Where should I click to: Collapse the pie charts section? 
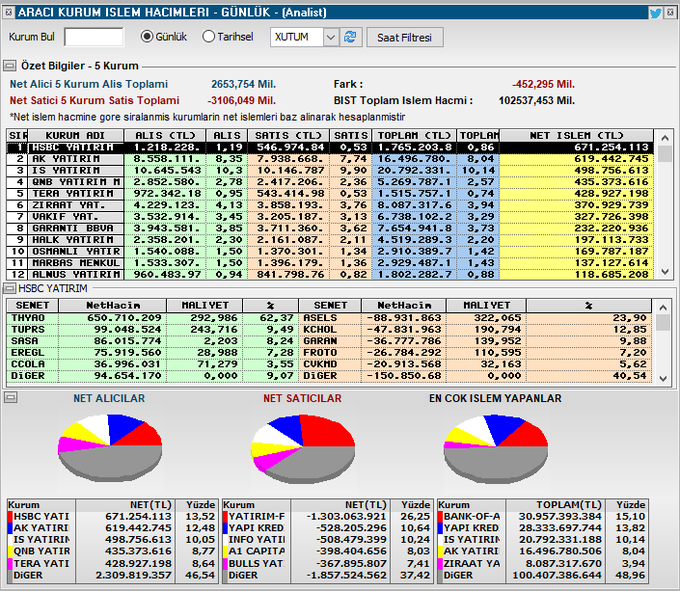pos(11,396)
